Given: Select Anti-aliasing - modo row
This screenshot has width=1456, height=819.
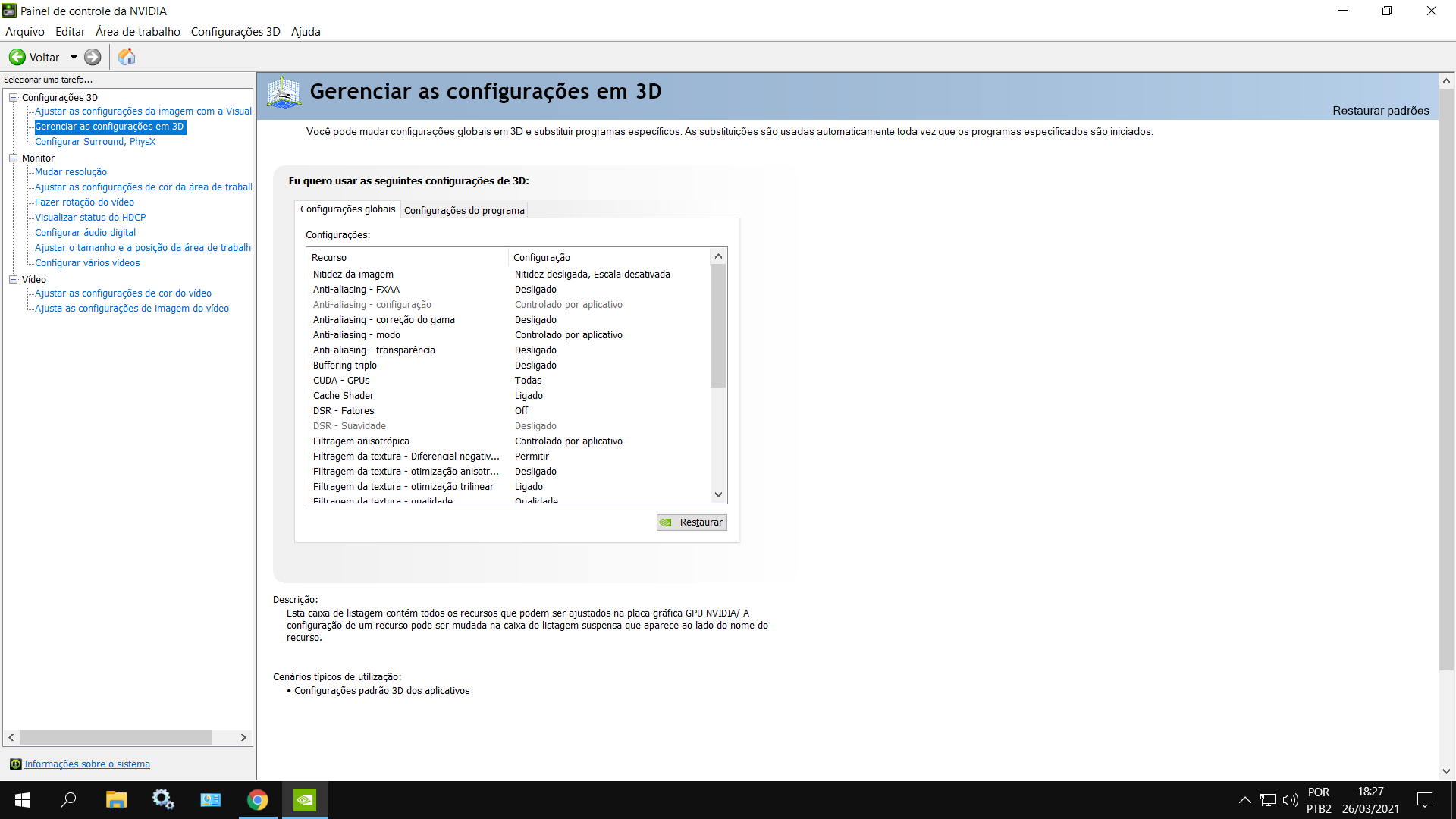Looking at the screenshot, I should click(x=509, y=335).
